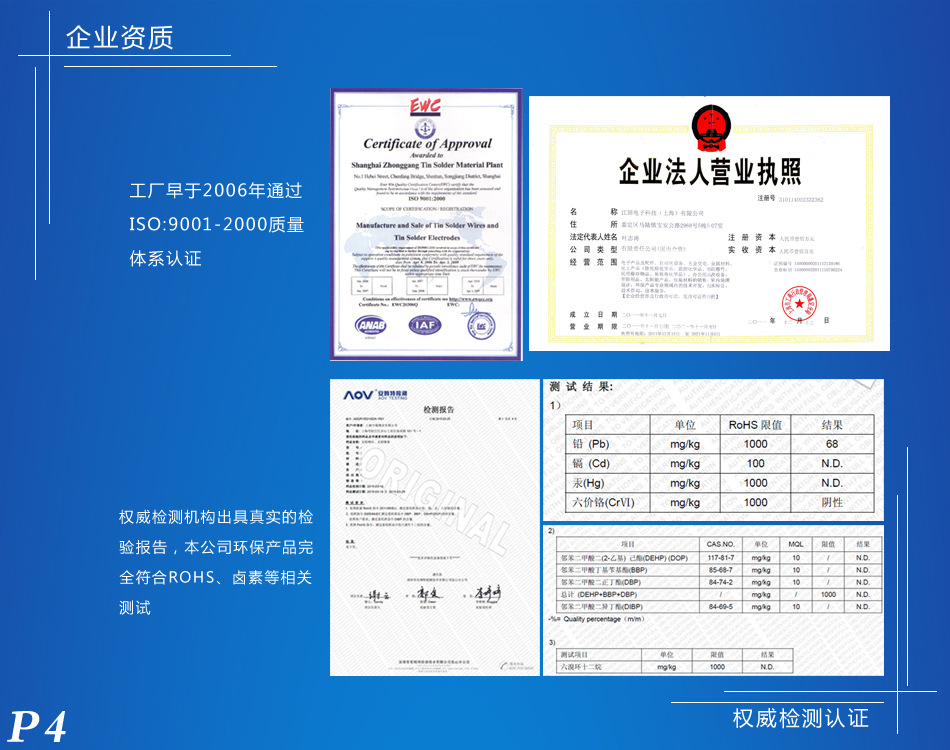
Task: Click the 铅 (Pb) row in results table
Action: (712, 444)
